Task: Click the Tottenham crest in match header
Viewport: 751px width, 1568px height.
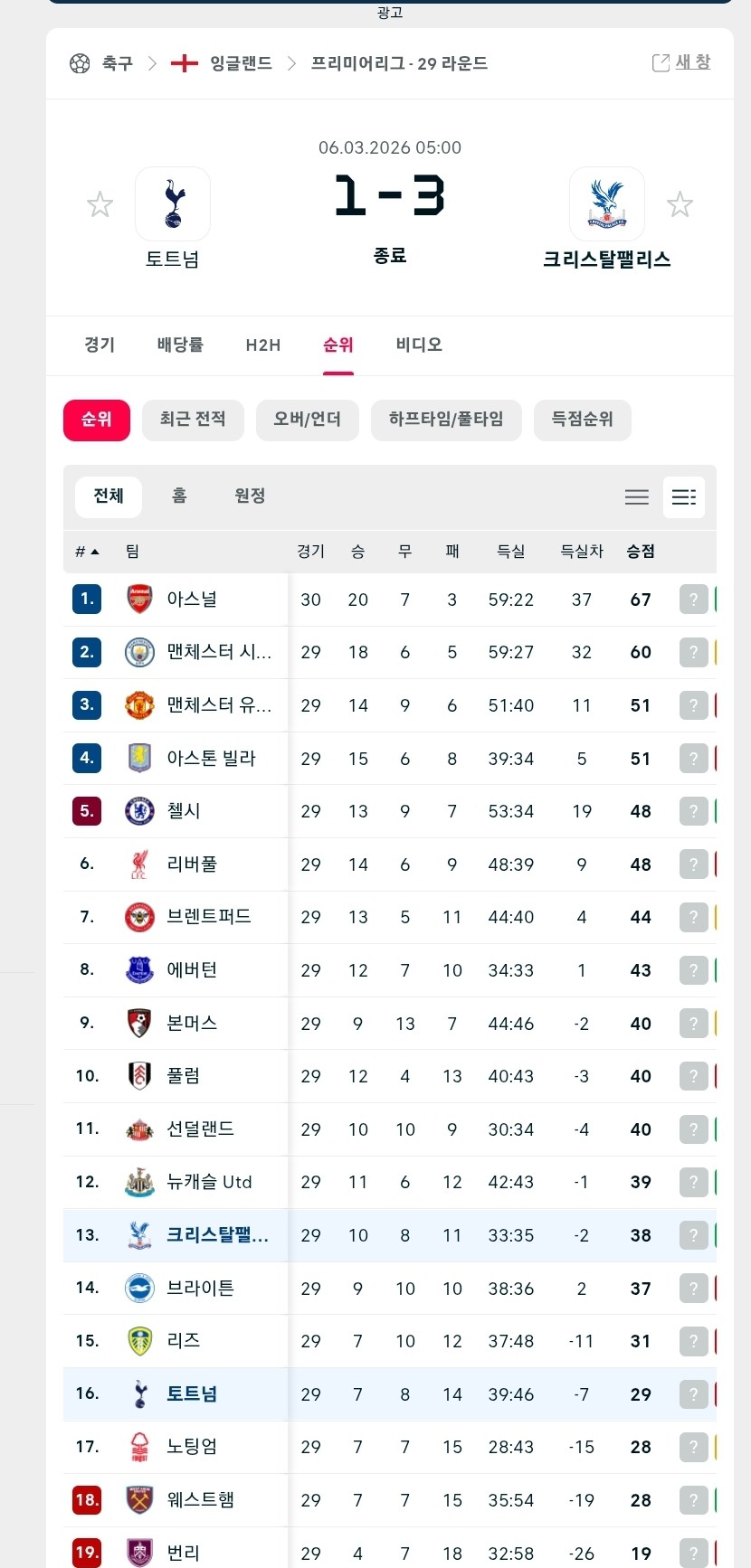Action: click(x=173, y=203)
